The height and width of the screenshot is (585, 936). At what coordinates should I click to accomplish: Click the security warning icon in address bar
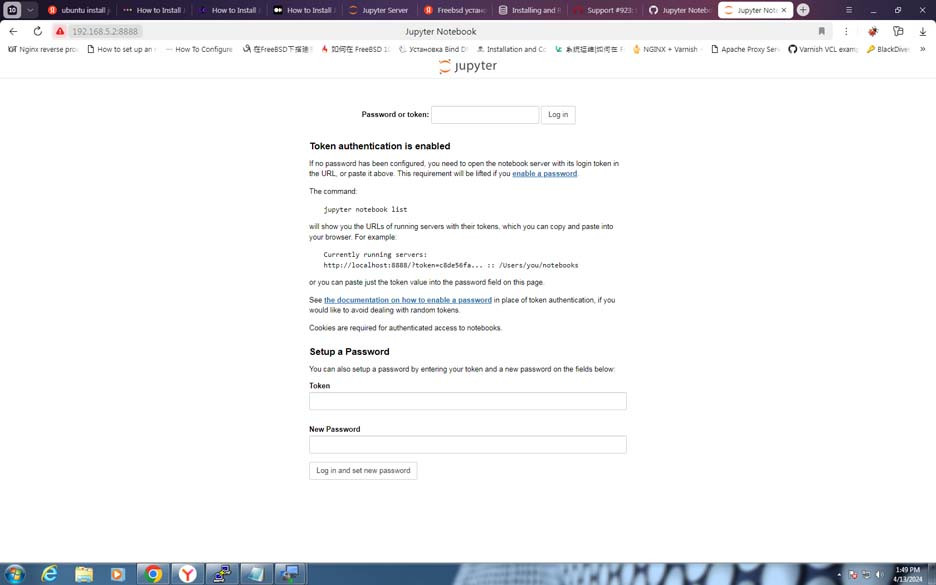tap(57, 31)
